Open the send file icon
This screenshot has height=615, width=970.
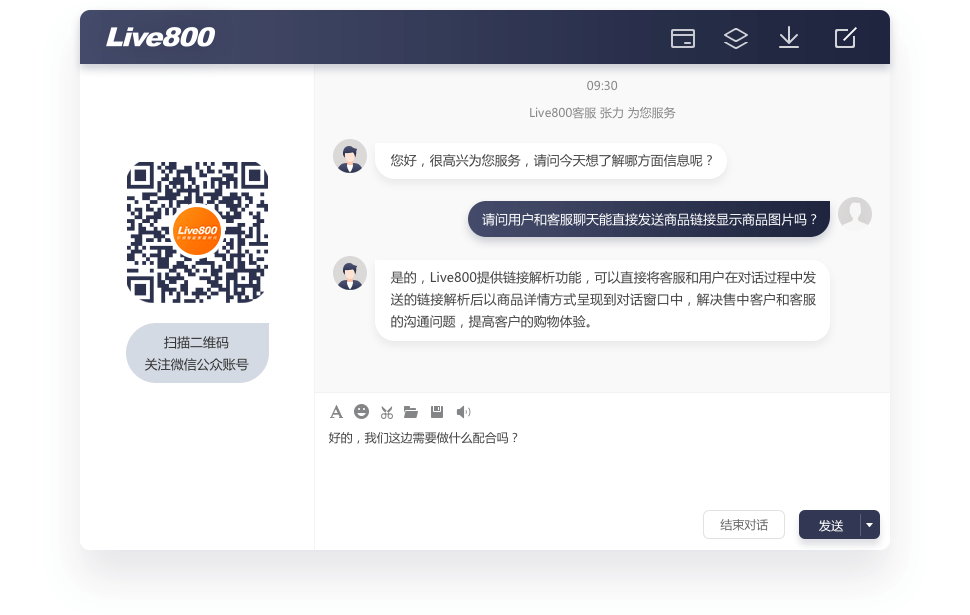pyautogui.click(x=411, y=411)
